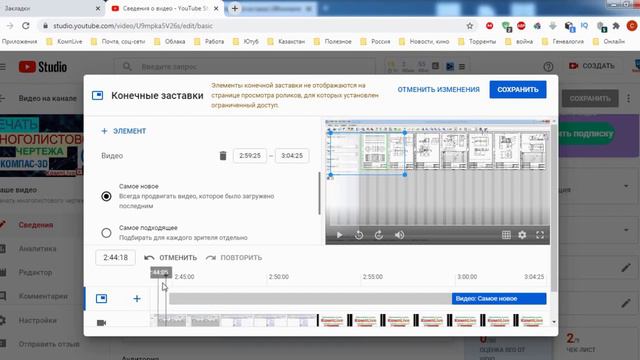Image resolution: width=640 pixels, height=360 pixels.
Task: Skip forward ten seconds in the video preview
Action: (379, 235)
